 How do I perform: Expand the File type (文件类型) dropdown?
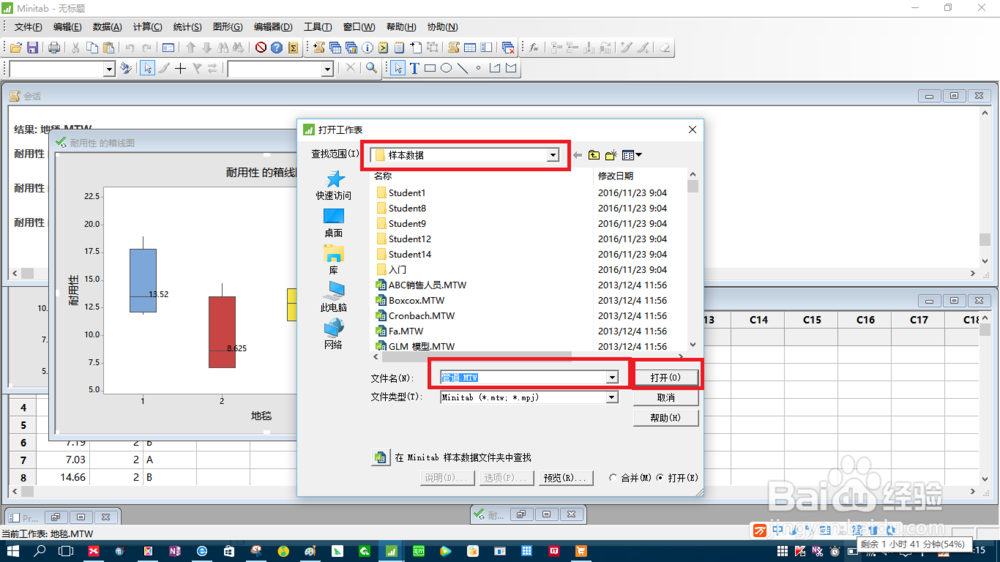(612, 397)
